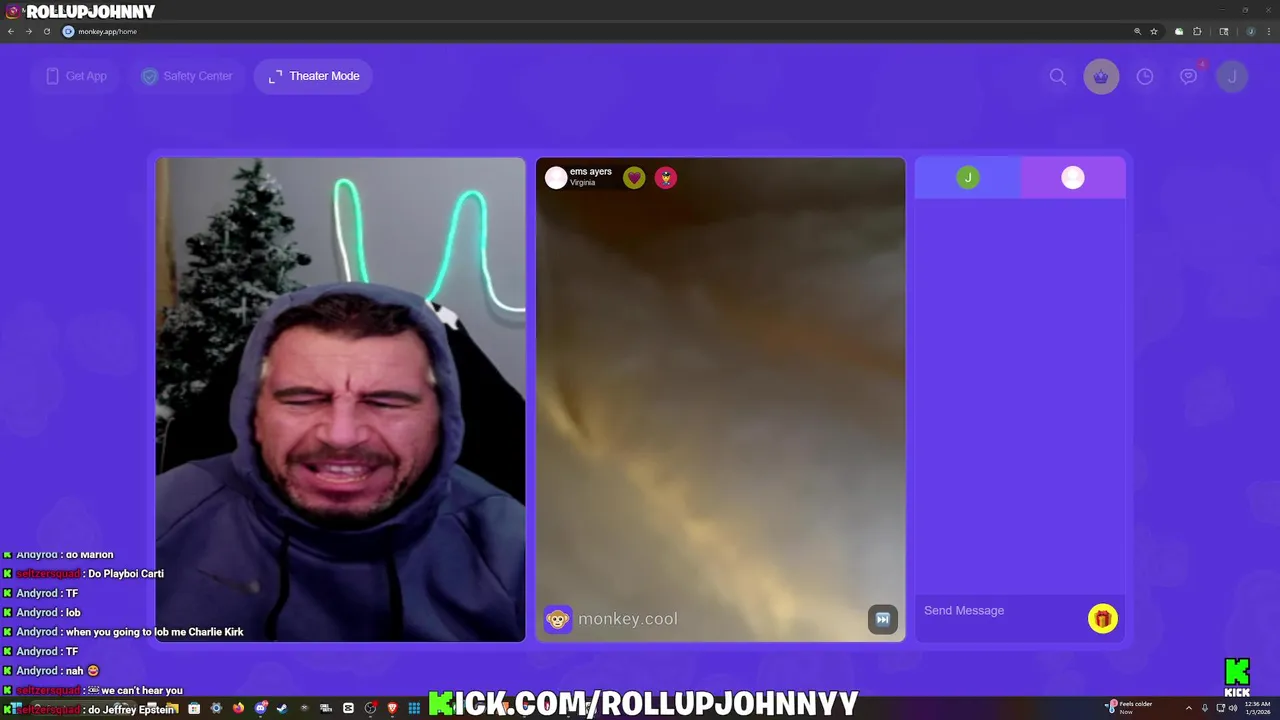Skip to next match with fast-forward button
The width and height of the screenshot is (1280, 720).
(x=882, y=619)
